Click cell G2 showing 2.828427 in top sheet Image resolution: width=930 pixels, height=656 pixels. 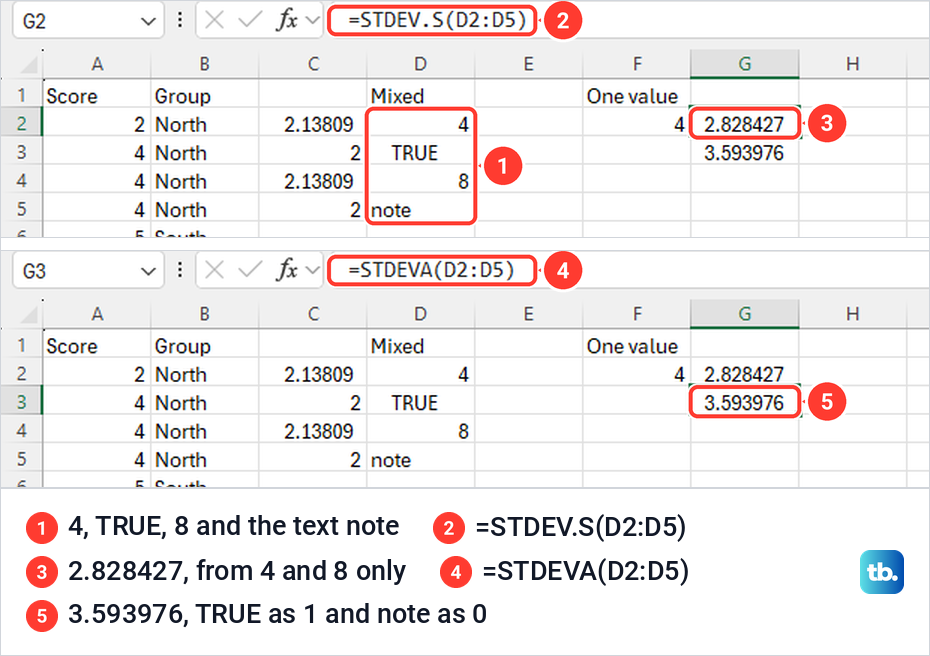pos(744,124)
